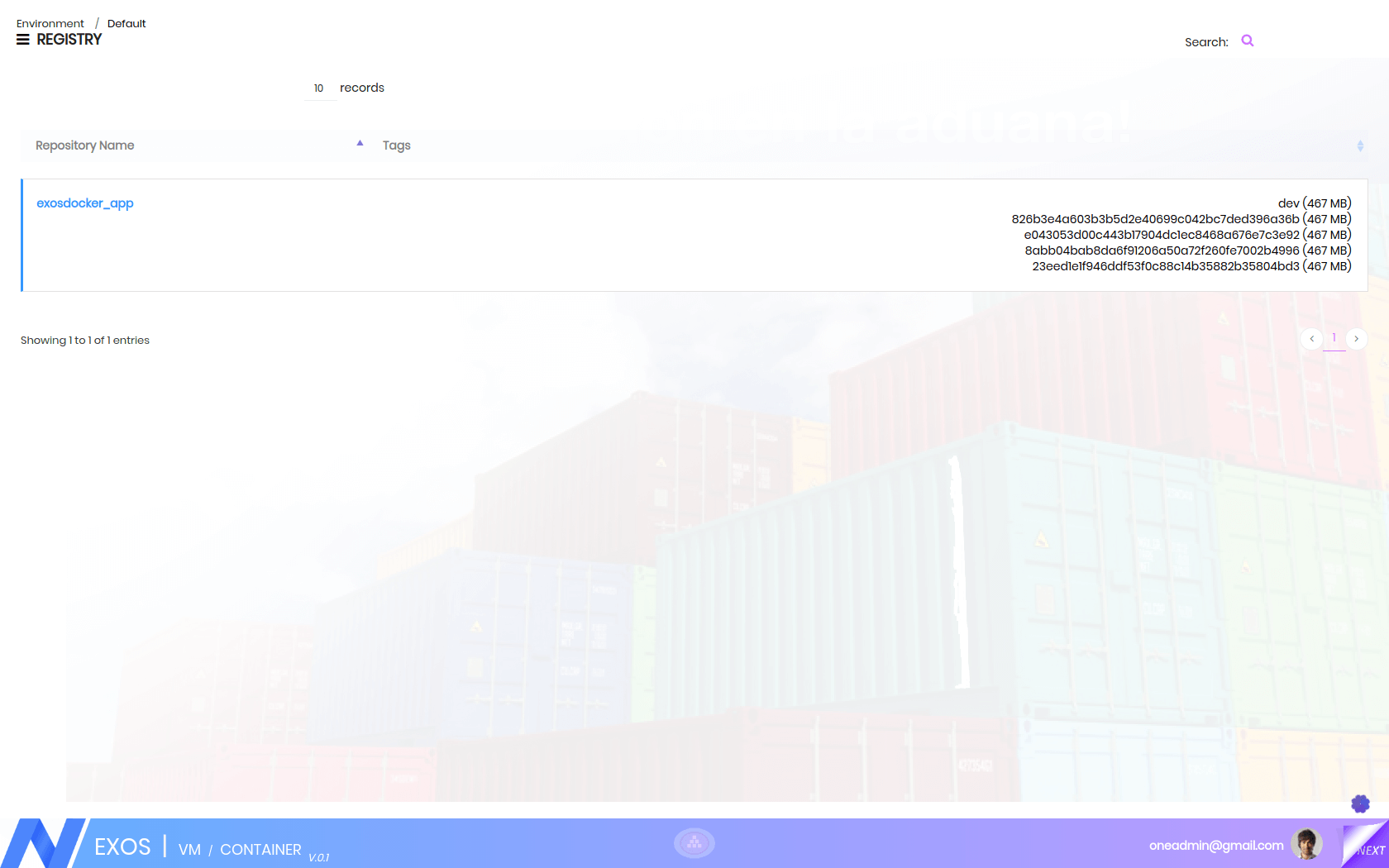Click the dev (467 MB) tag
Image resolution: width=1389 pixels, height=868 pixels.
point(1314,203)
